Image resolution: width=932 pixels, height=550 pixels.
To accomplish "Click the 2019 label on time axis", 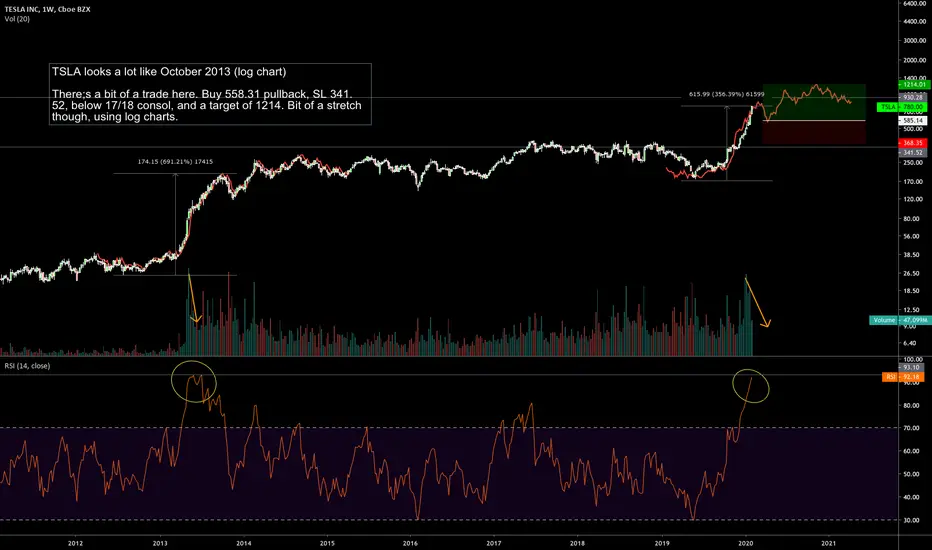I will (x=662, y=543).
